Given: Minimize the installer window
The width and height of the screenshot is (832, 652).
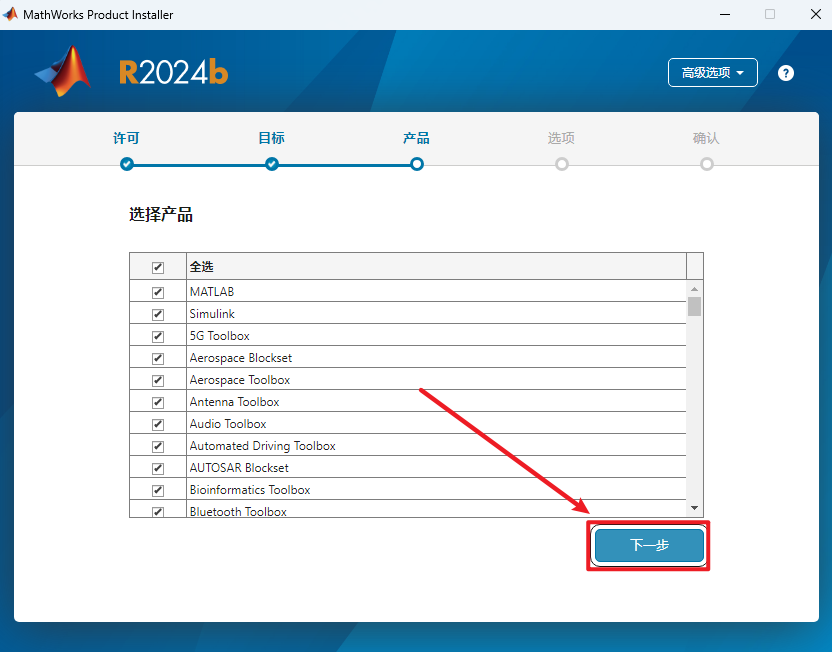Looking at the screenshot, I should click(725, 14).
